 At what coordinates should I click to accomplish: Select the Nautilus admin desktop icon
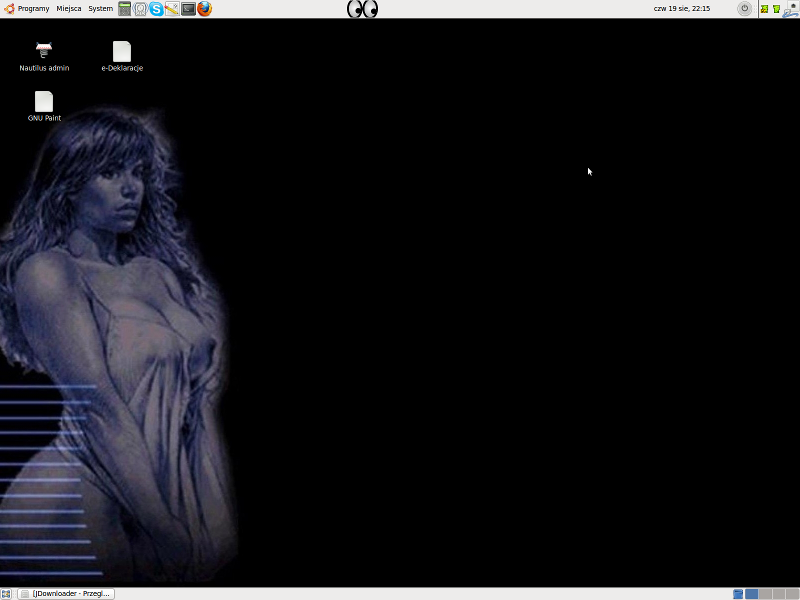coord(44,57)
